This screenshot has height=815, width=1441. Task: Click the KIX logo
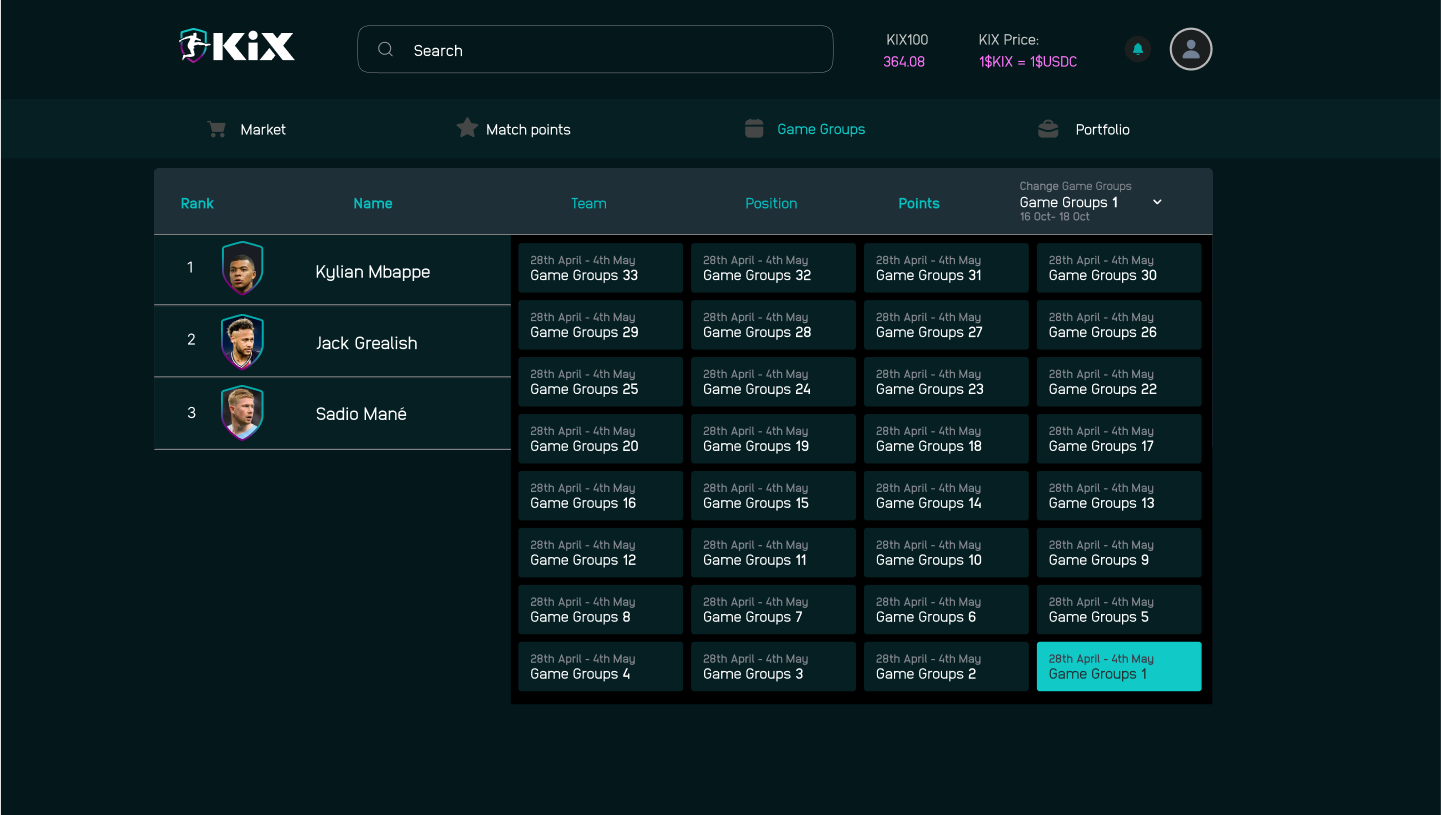tap(237, 46)
